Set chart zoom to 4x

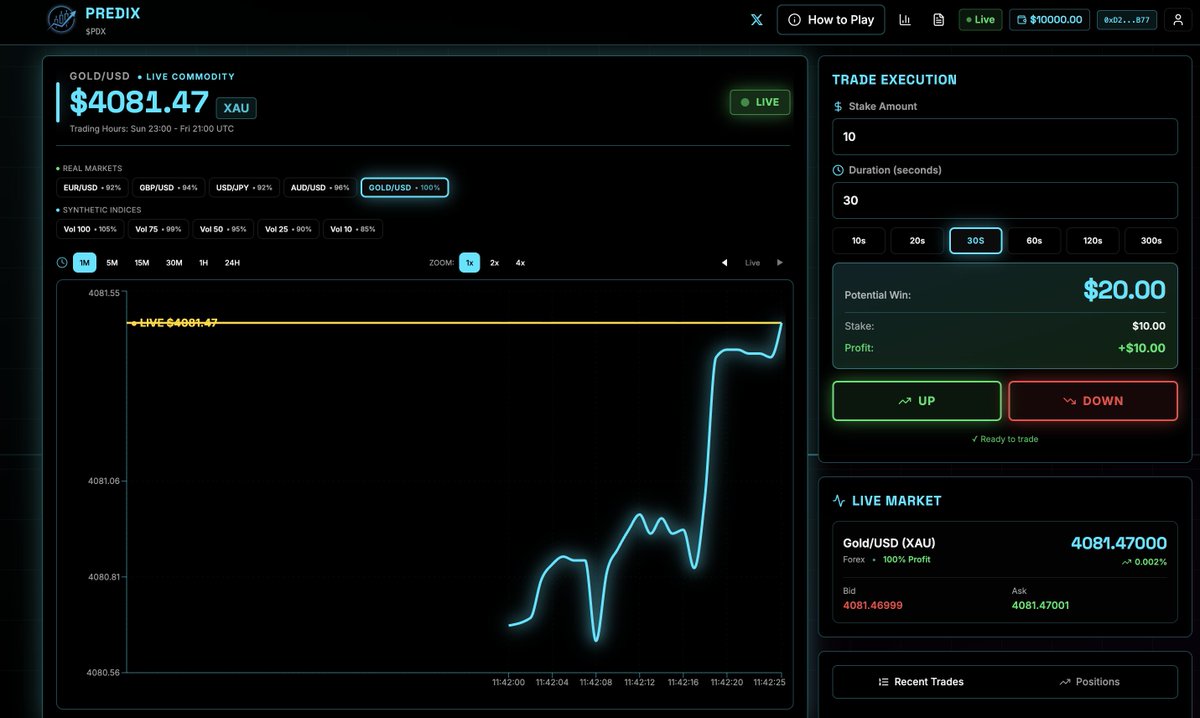click(x=520, y=263)
